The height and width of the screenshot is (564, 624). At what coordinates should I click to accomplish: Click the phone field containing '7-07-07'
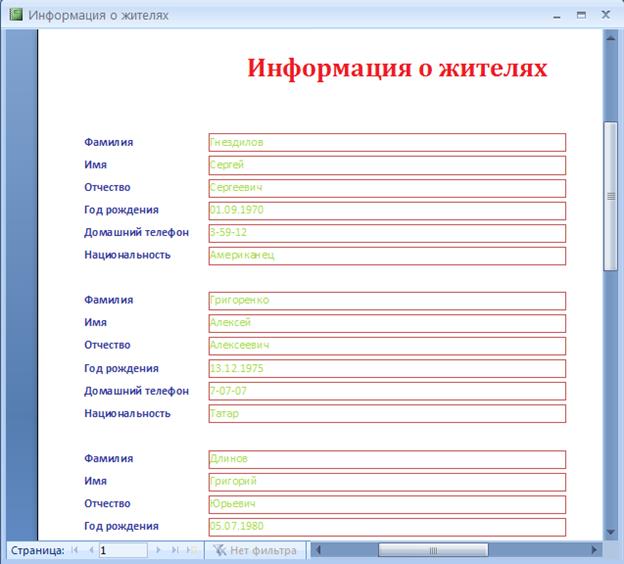(386, 390)
